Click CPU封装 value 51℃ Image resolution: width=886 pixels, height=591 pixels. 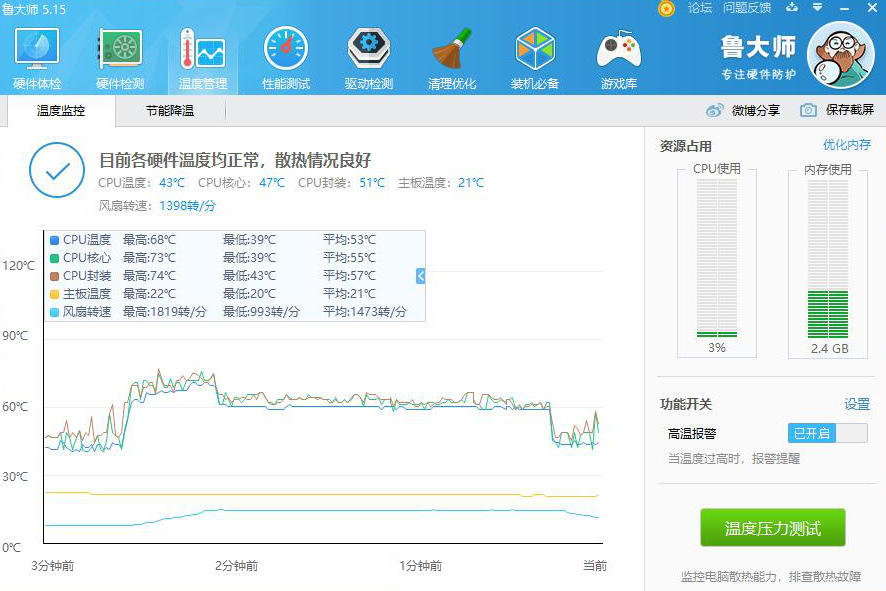click(372, 183)
